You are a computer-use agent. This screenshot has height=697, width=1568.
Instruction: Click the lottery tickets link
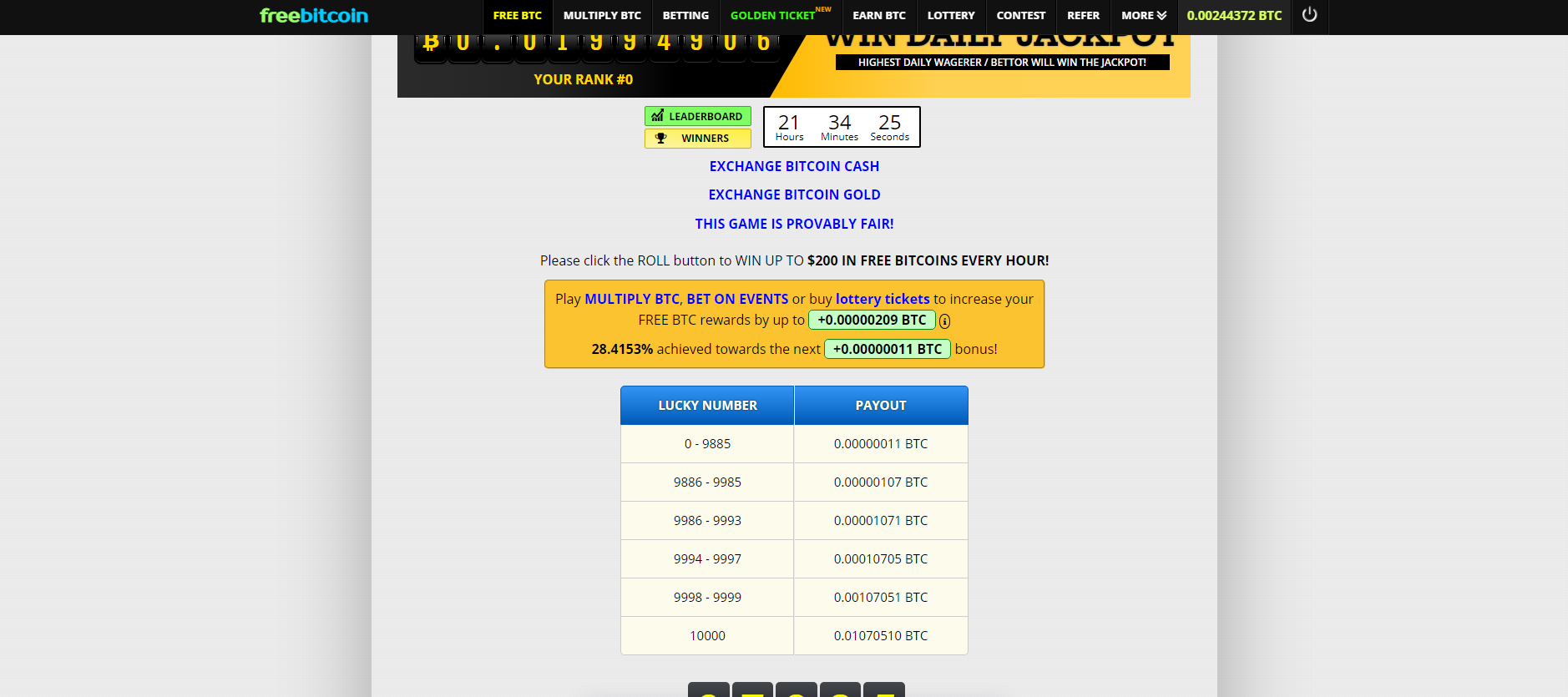tap(883, 299)
